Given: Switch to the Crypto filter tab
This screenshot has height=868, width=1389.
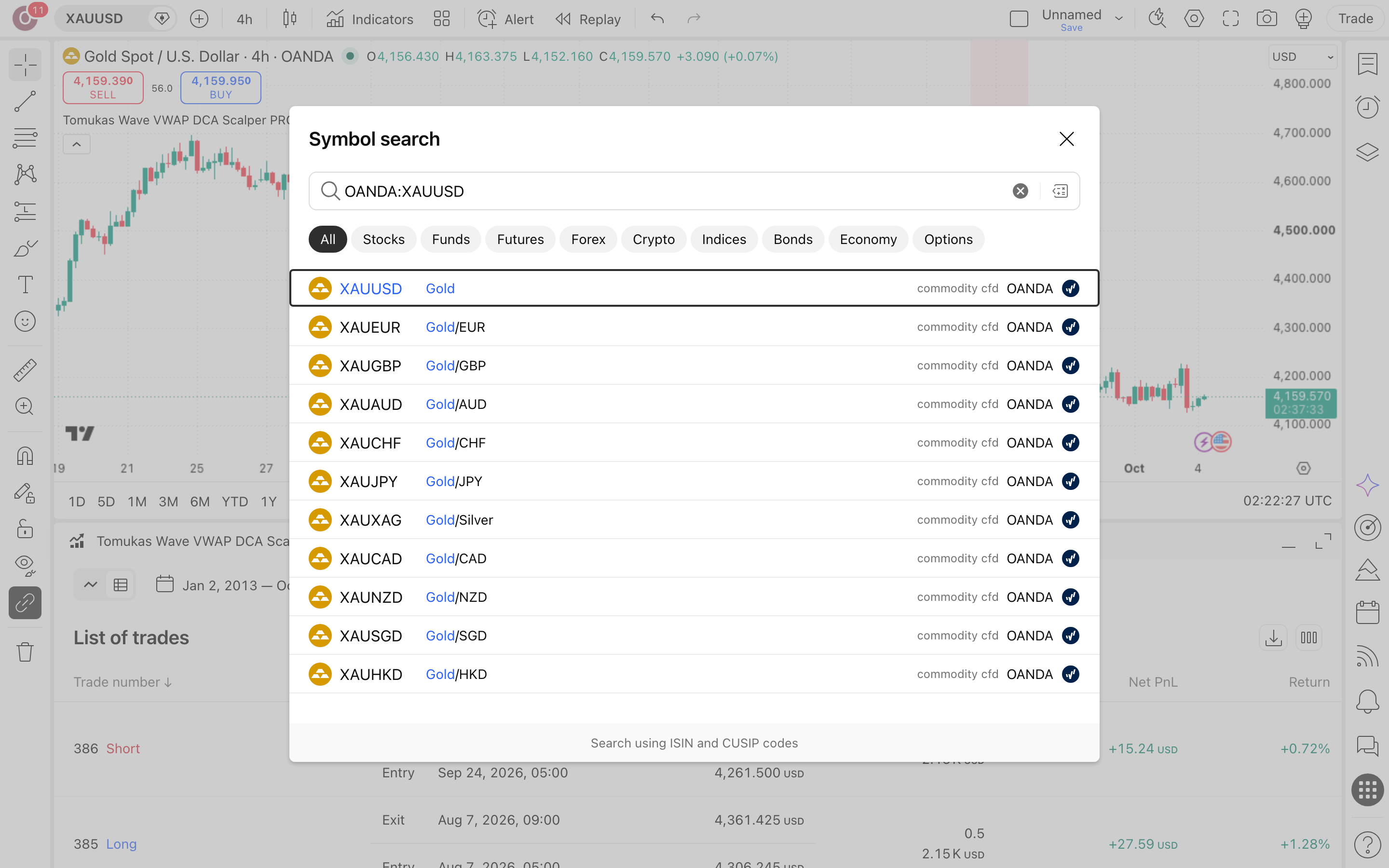Looking at the screenshot, I should click(653, 239).
